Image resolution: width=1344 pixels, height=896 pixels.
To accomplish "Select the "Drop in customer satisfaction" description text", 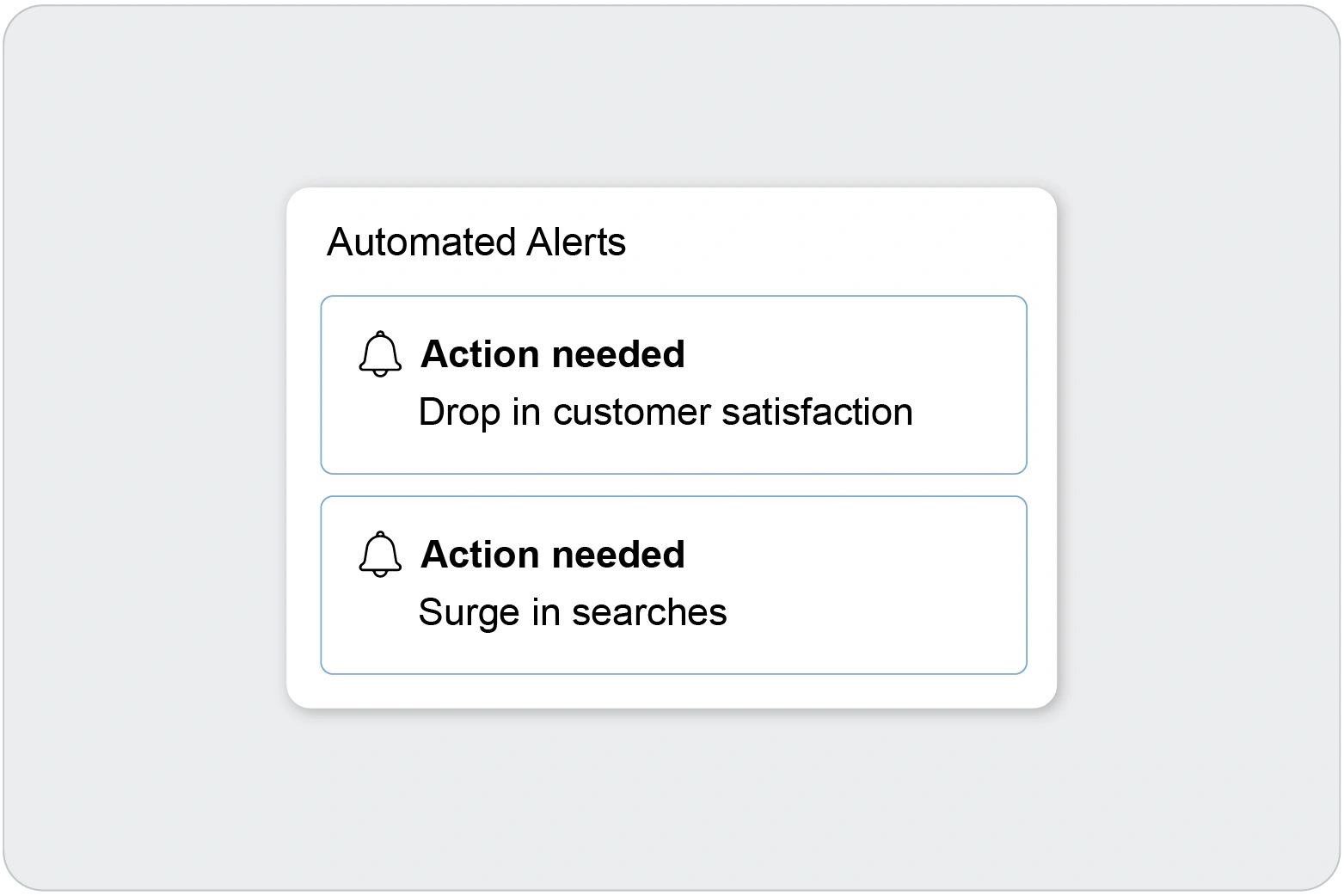I will pos(665,412).
